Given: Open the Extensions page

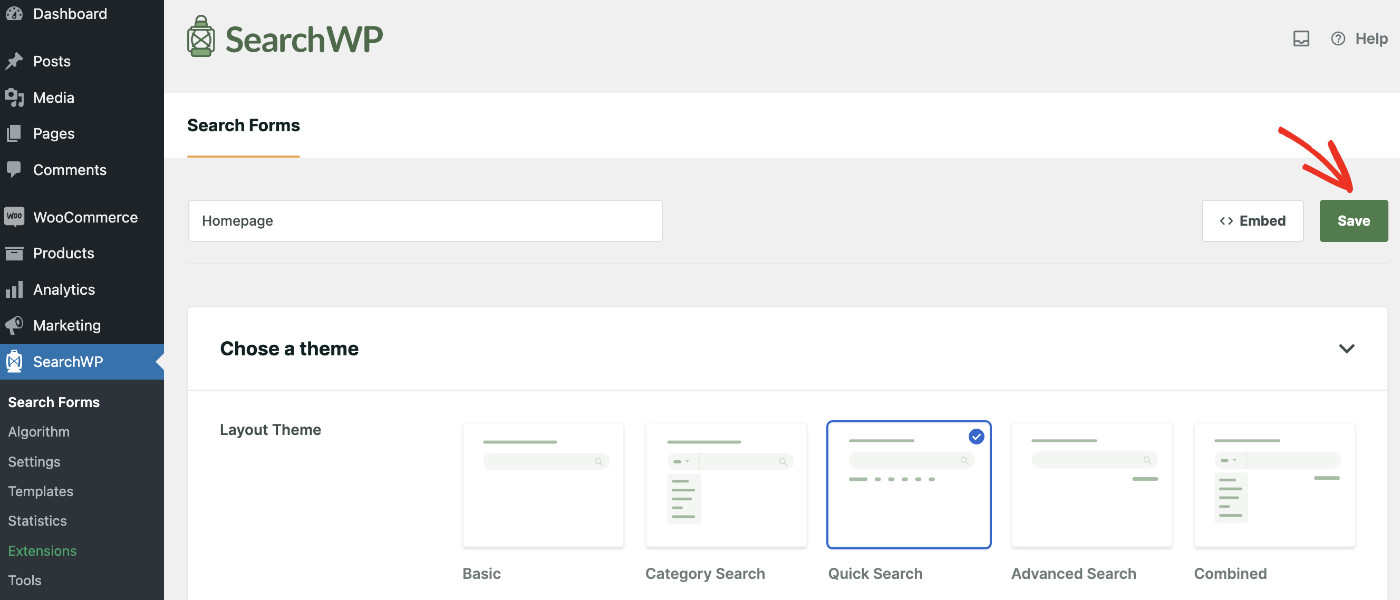Looking at the screenshot, I should [42, 550].
